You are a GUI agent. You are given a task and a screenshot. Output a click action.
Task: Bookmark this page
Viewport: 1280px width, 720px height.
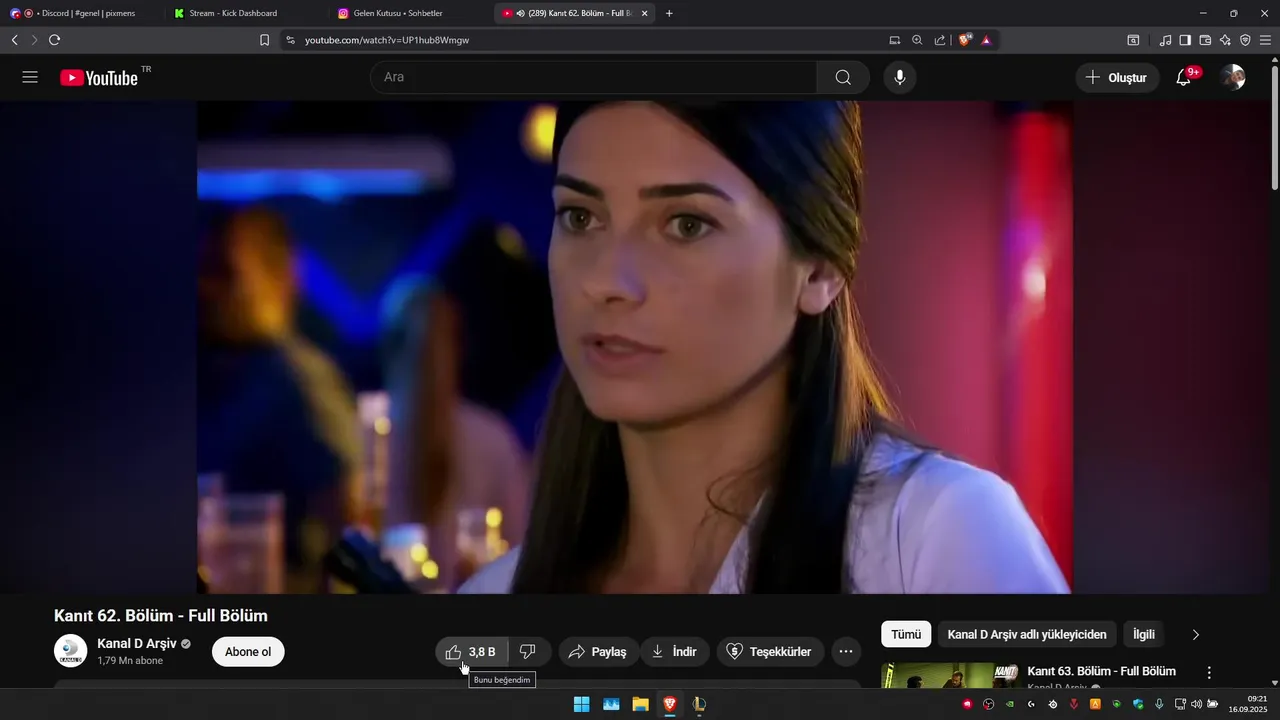click(x=264, y=40)
